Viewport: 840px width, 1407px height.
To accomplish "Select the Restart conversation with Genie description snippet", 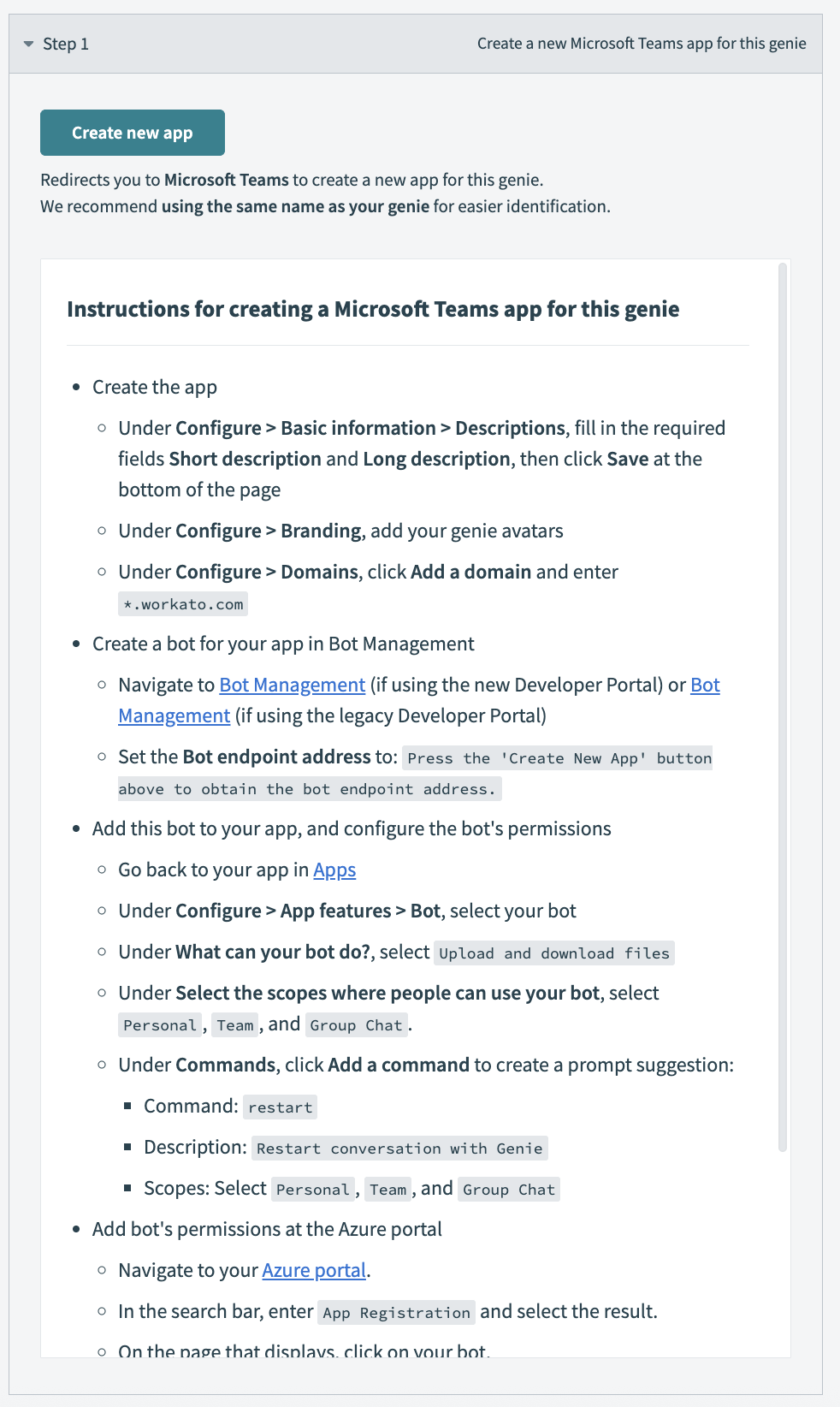I will (399, 1148).
